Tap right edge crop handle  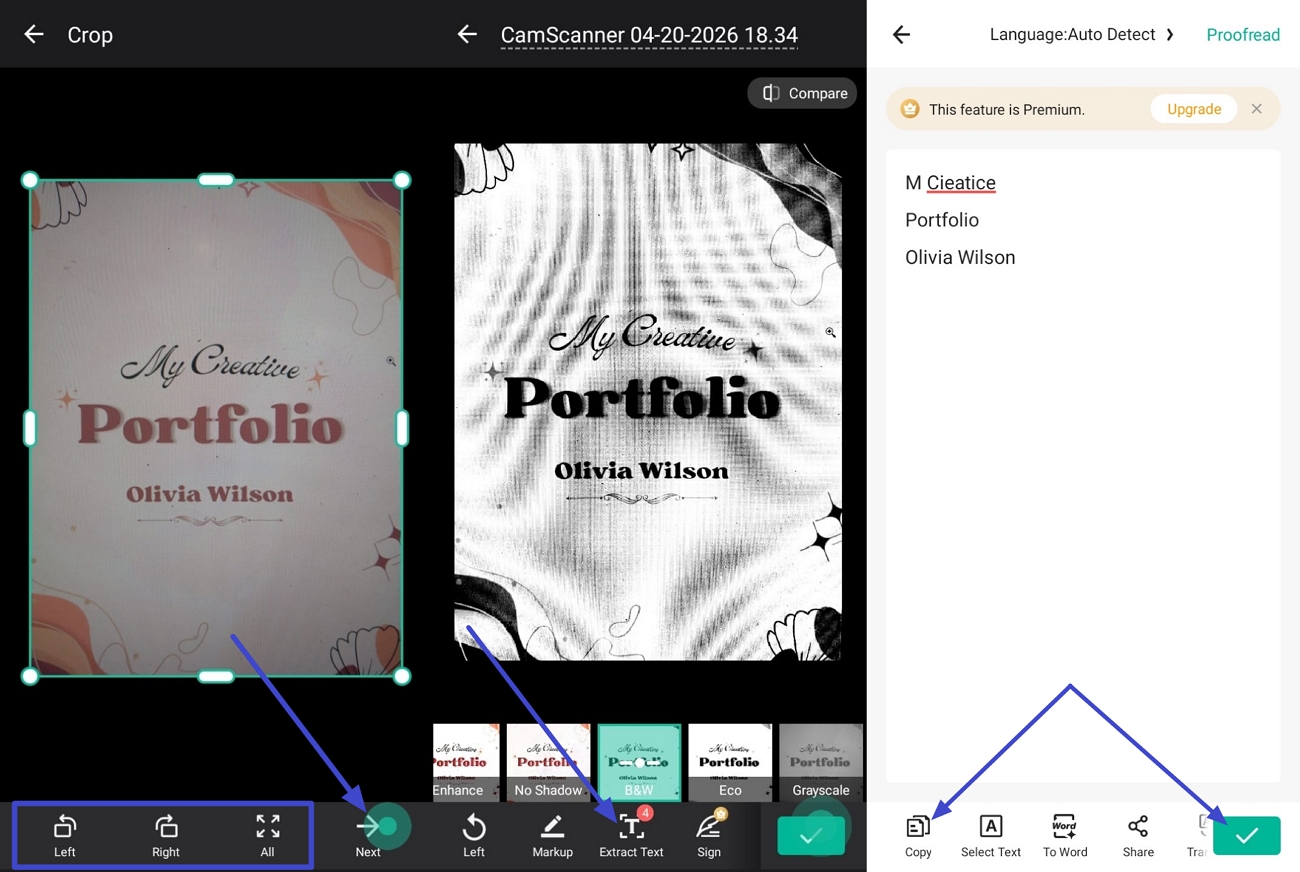click(x=402, y=428)
